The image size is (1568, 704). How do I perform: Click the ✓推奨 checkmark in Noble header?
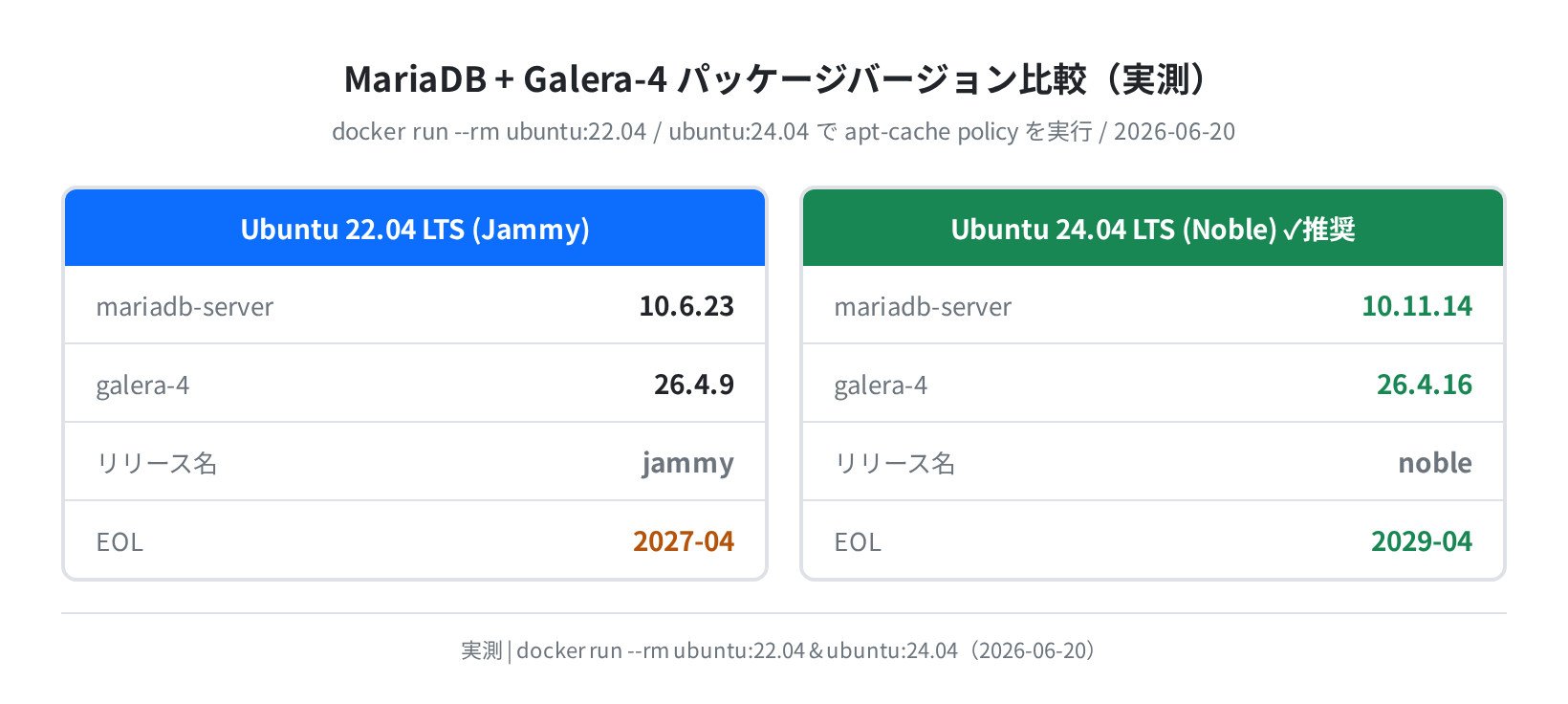point(1318,230)
